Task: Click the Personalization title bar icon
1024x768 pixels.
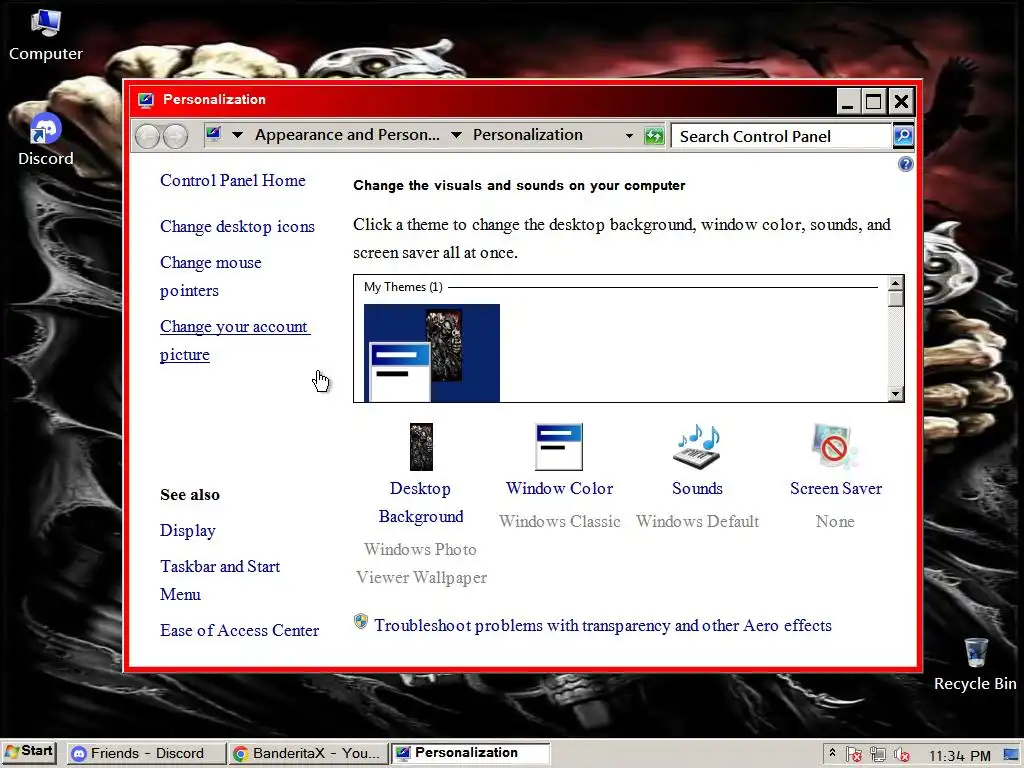Action: click(x=146, y=100)
